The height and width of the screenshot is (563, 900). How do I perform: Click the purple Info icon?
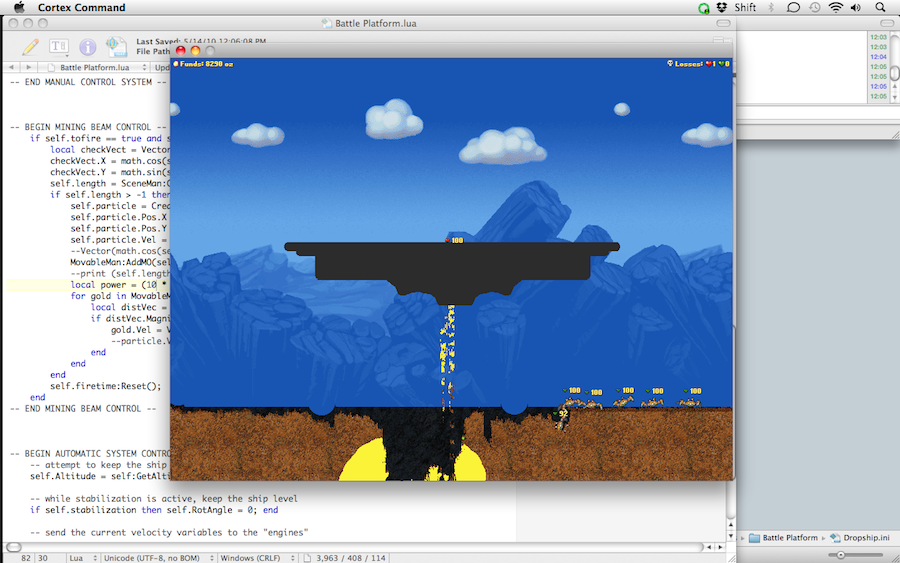87,46
